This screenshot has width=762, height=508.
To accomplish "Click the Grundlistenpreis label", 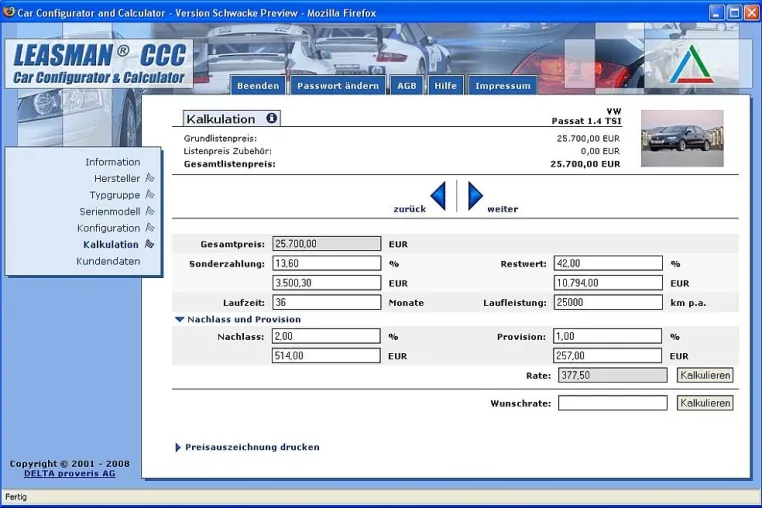I will 220,139.
